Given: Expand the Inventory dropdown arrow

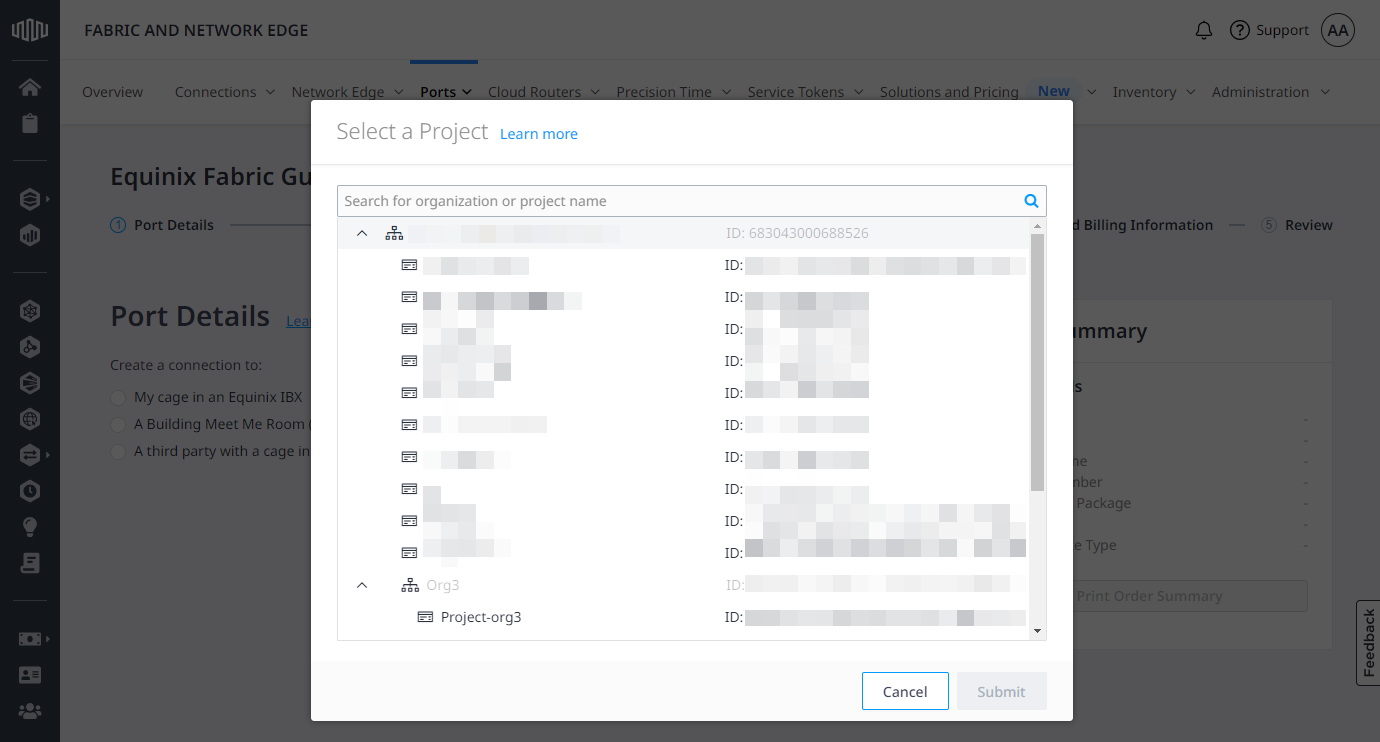Looking at the screenshot, I should (x=1190, y=92).
